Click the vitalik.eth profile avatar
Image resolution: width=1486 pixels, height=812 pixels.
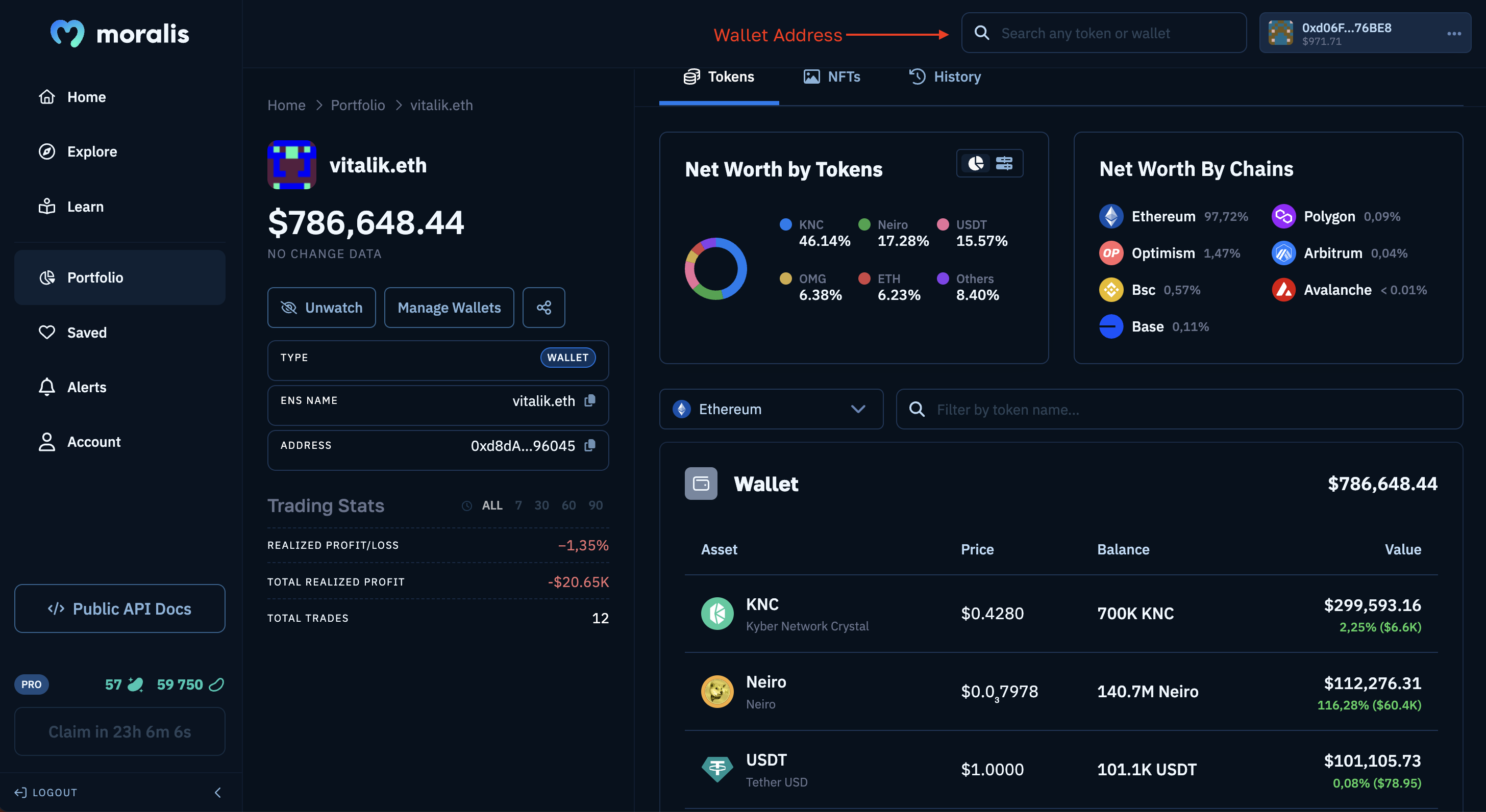(x=291, y=165)
